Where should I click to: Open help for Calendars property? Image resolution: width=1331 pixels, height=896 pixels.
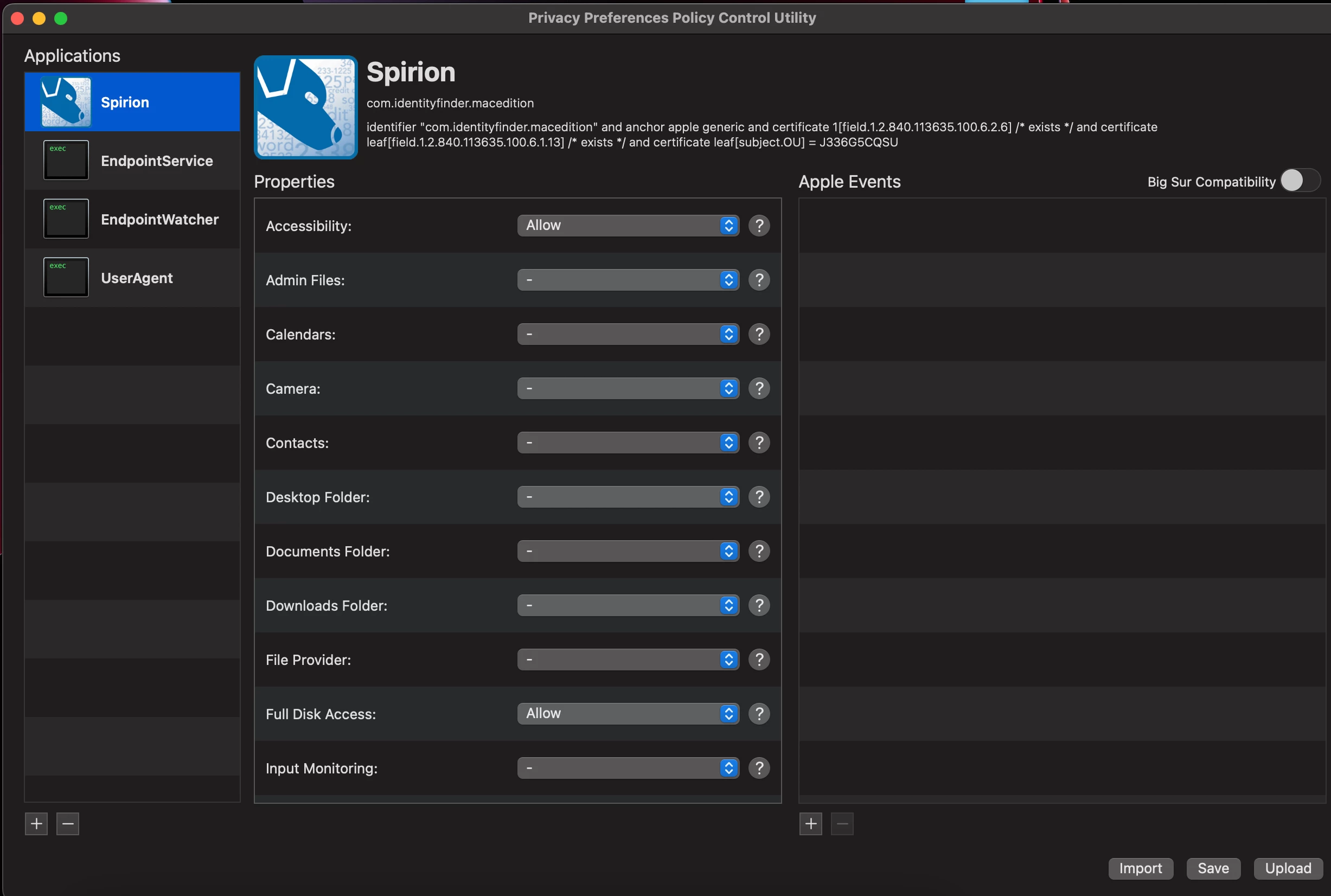pos(759,334)
